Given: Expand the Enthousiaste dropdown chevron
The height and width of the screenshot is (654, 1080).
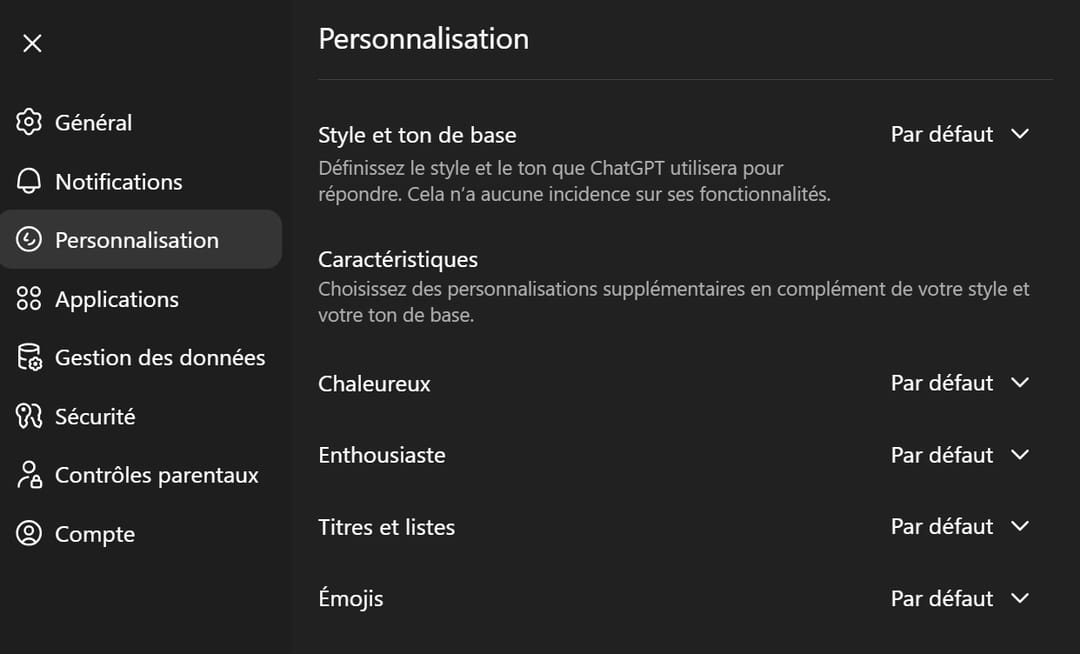Looking at the screenshot, I should pos(1020,455).
